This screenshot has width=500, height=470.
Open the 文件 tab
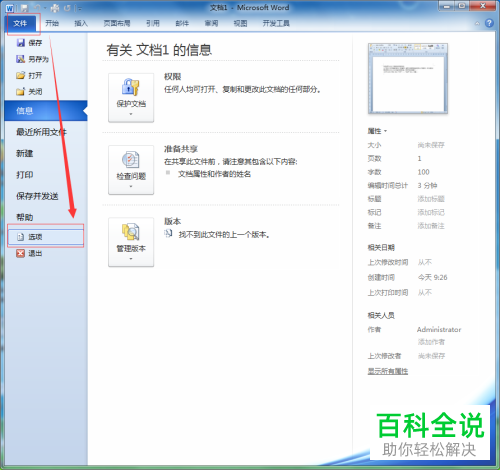click(x=20, y=23)
